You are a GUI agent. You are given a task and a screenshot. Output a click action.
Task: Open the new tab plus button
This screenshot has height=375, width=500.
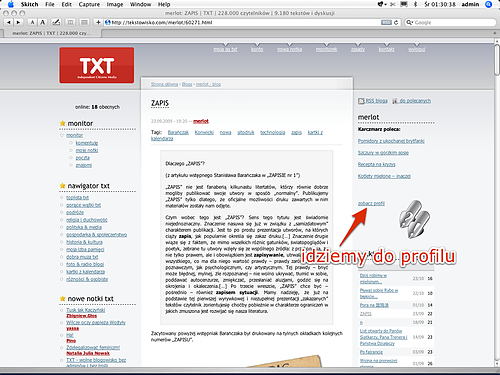495,33
